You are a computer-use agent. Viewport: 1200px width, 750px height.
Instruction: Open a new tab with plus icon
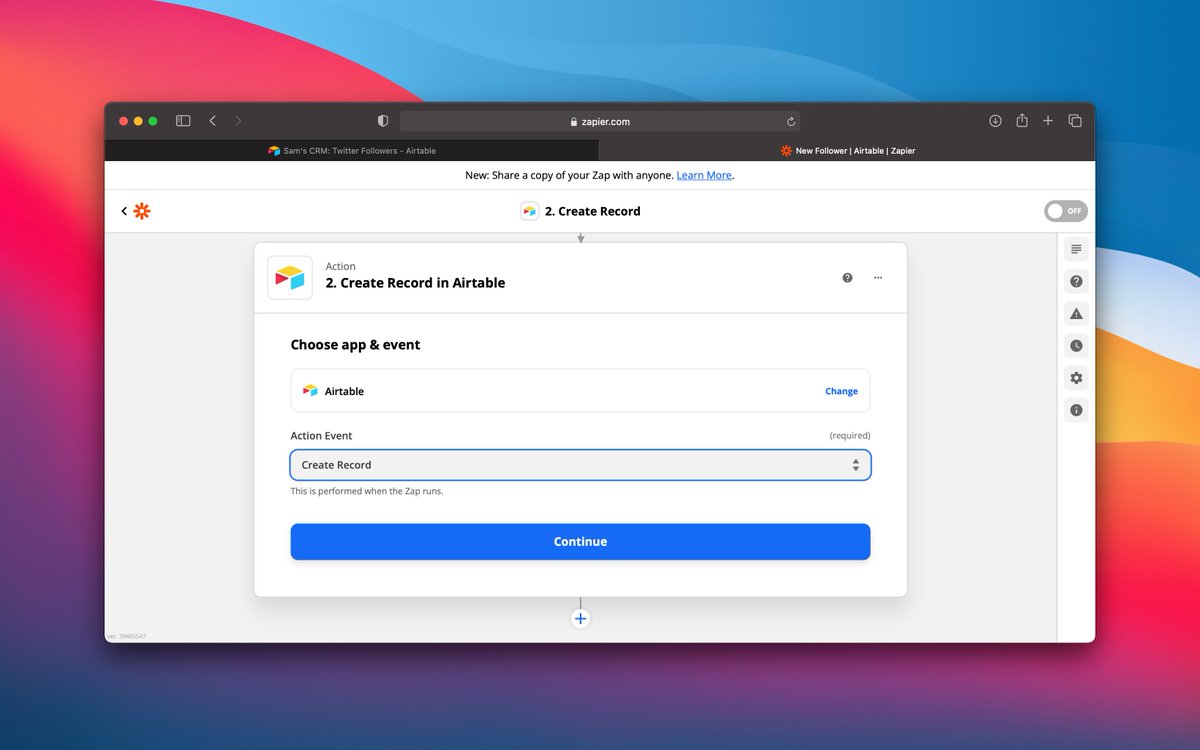[x=1048, y=121]
